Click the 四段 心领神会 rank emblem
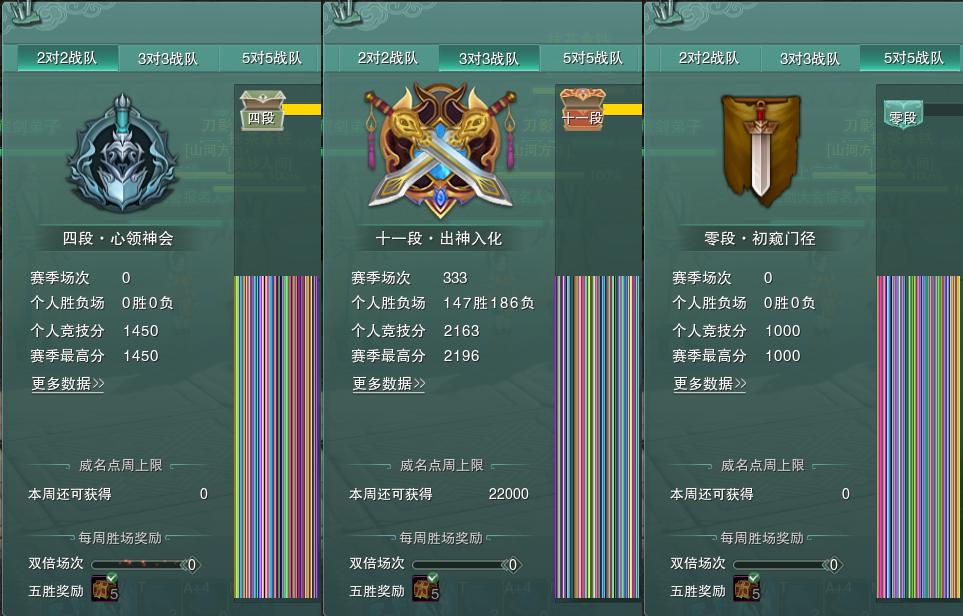 click(x=122, y=154)
